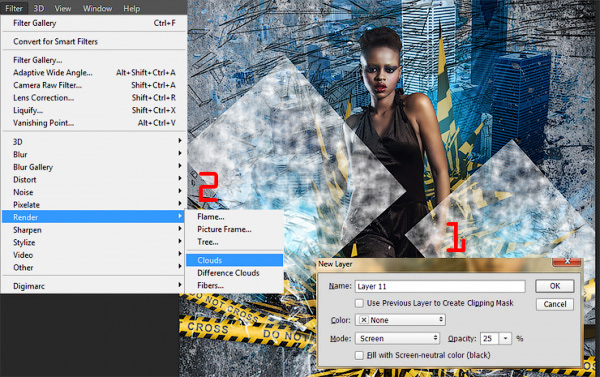Open the Opacity slider arrow
This screenshot has height=377, width=600.
pos(505,338)
